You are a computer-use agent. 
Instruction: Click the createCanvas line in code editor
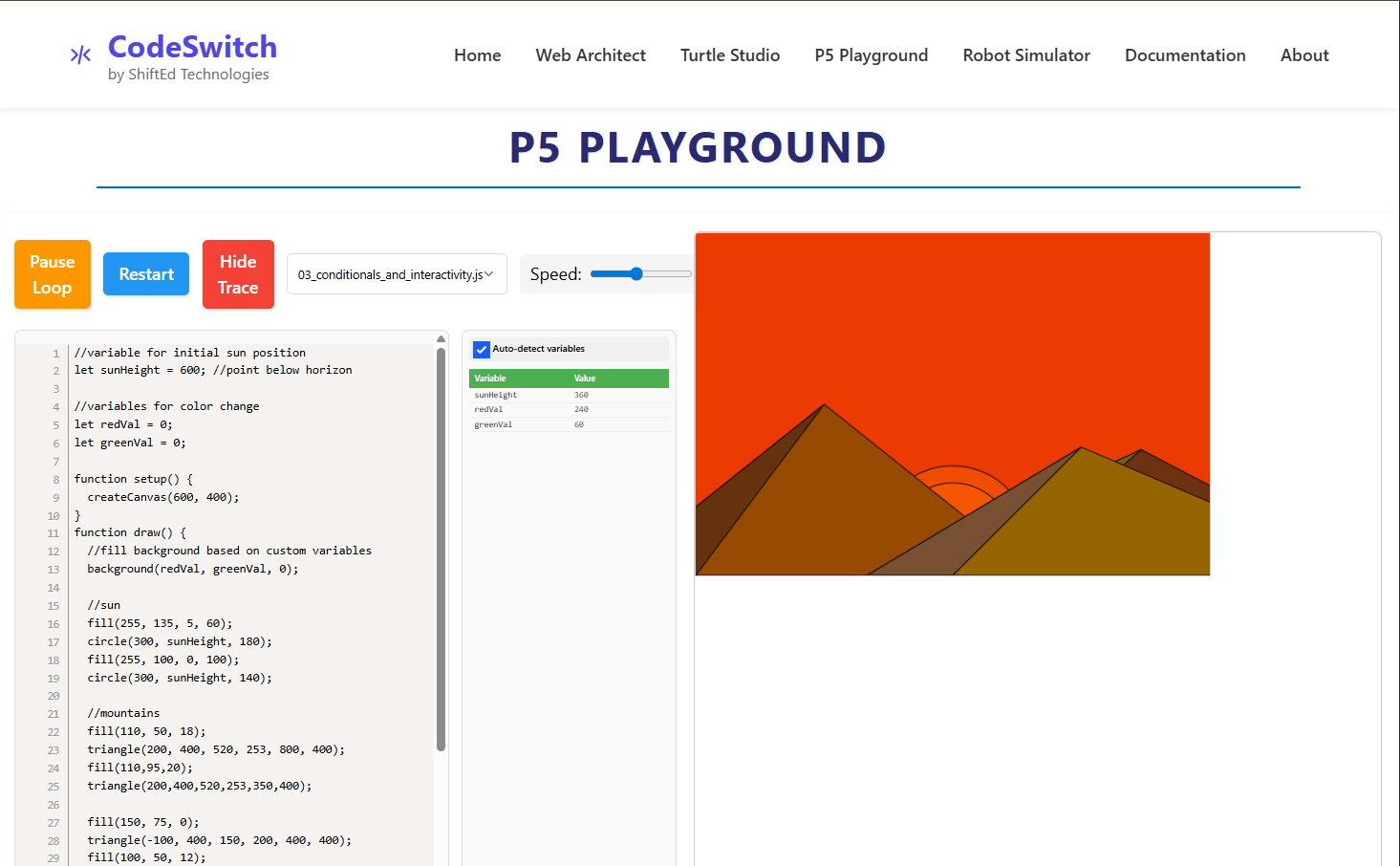point(163,497)
